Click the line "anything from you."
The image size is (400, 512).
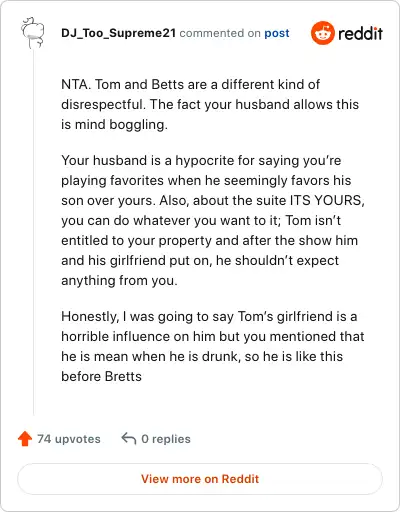point(119,281)
